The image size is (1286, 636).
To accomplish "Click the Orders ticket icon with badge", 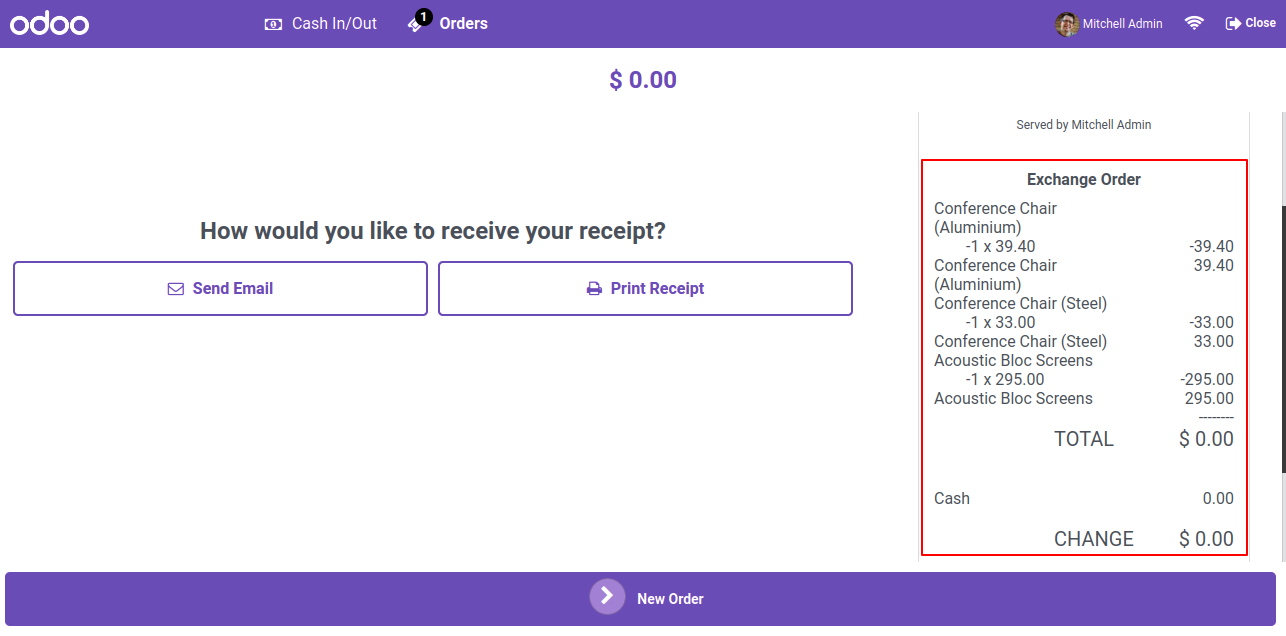I will tap(419, 22).
